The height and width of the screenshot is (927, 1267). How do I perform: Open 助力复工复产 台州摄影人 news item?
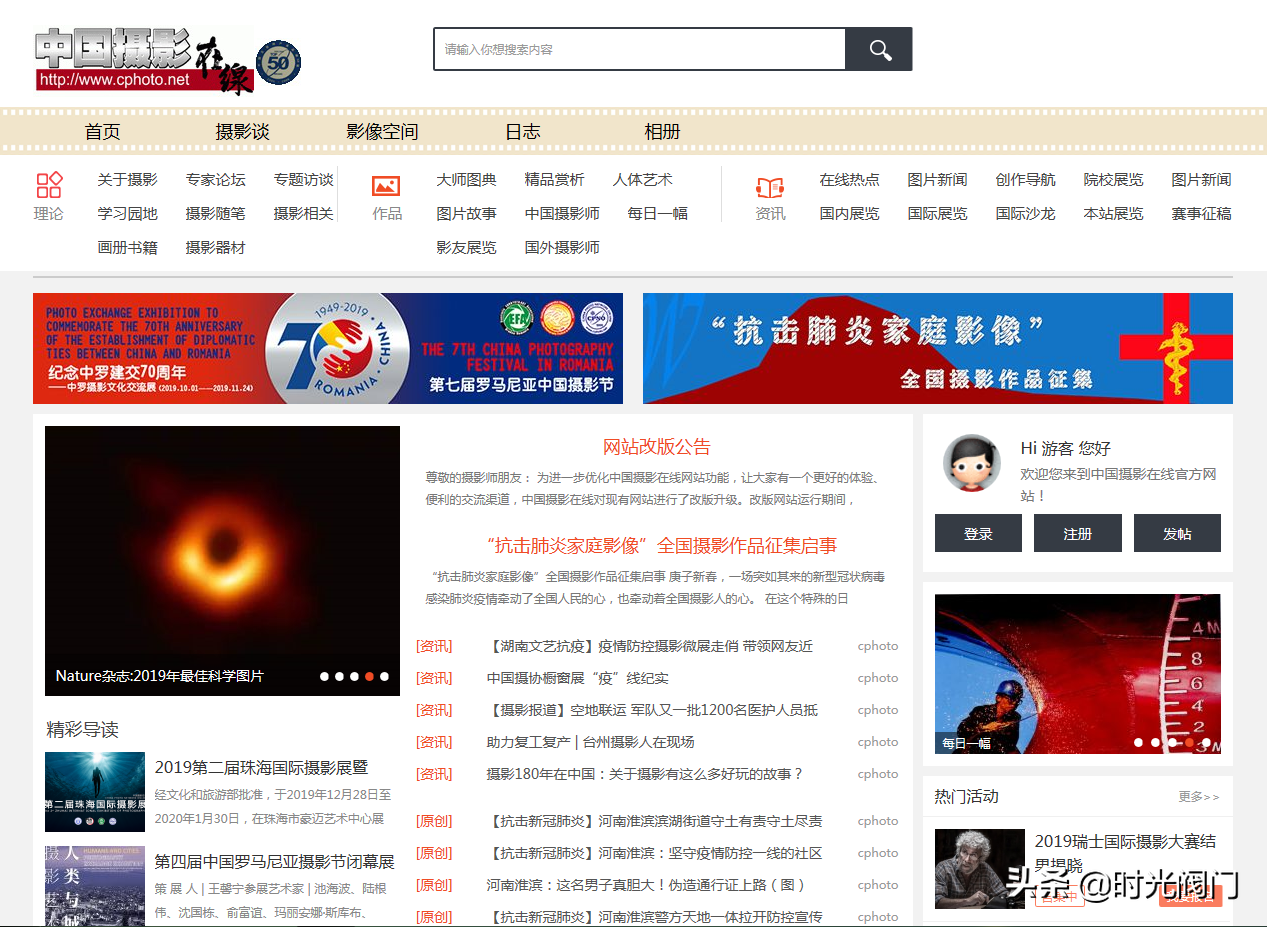tap(590, 742)
